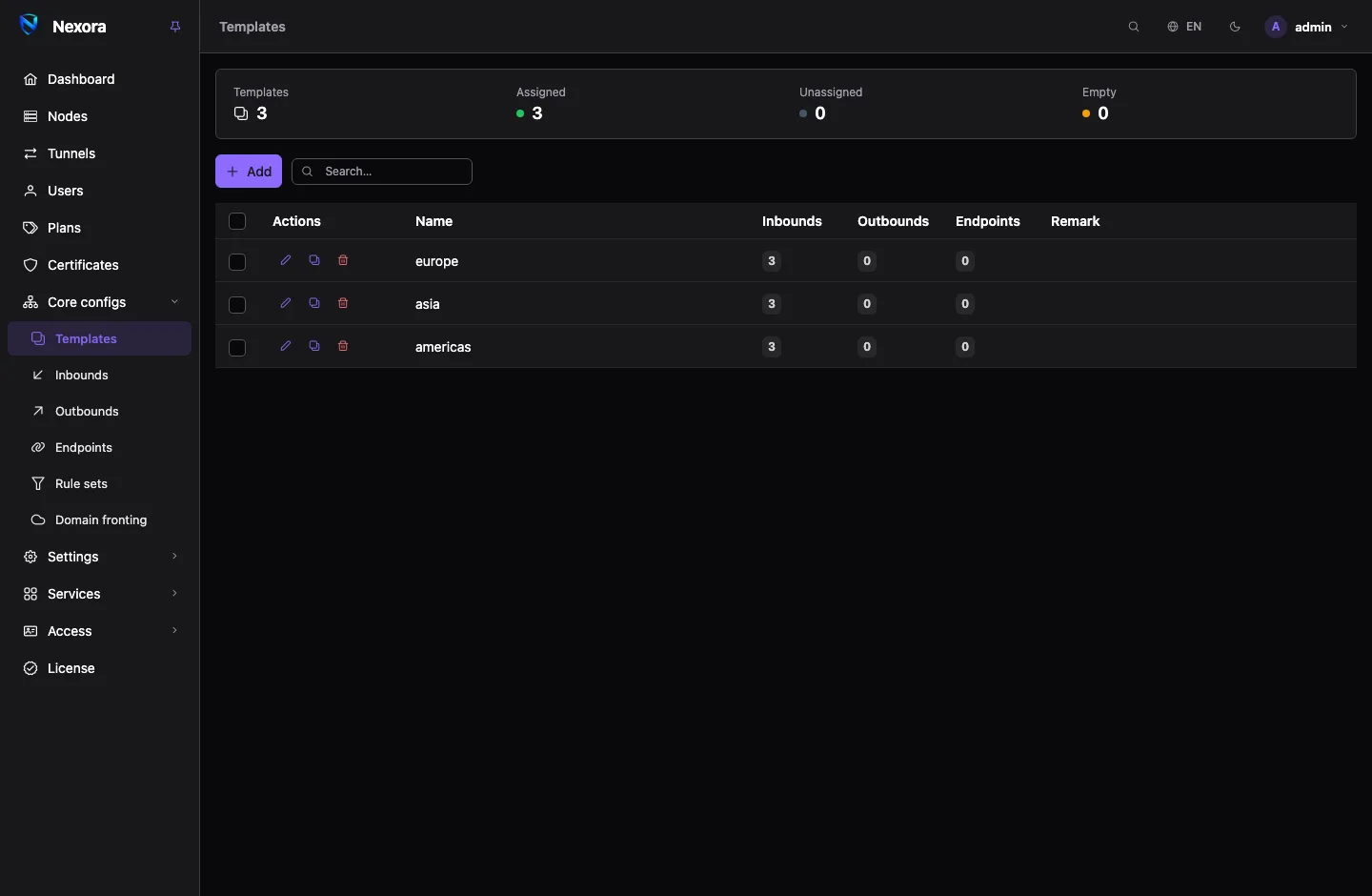Duplicate the europe template
The height and width of the screenshot is (896, 1372).
[314, 260]
